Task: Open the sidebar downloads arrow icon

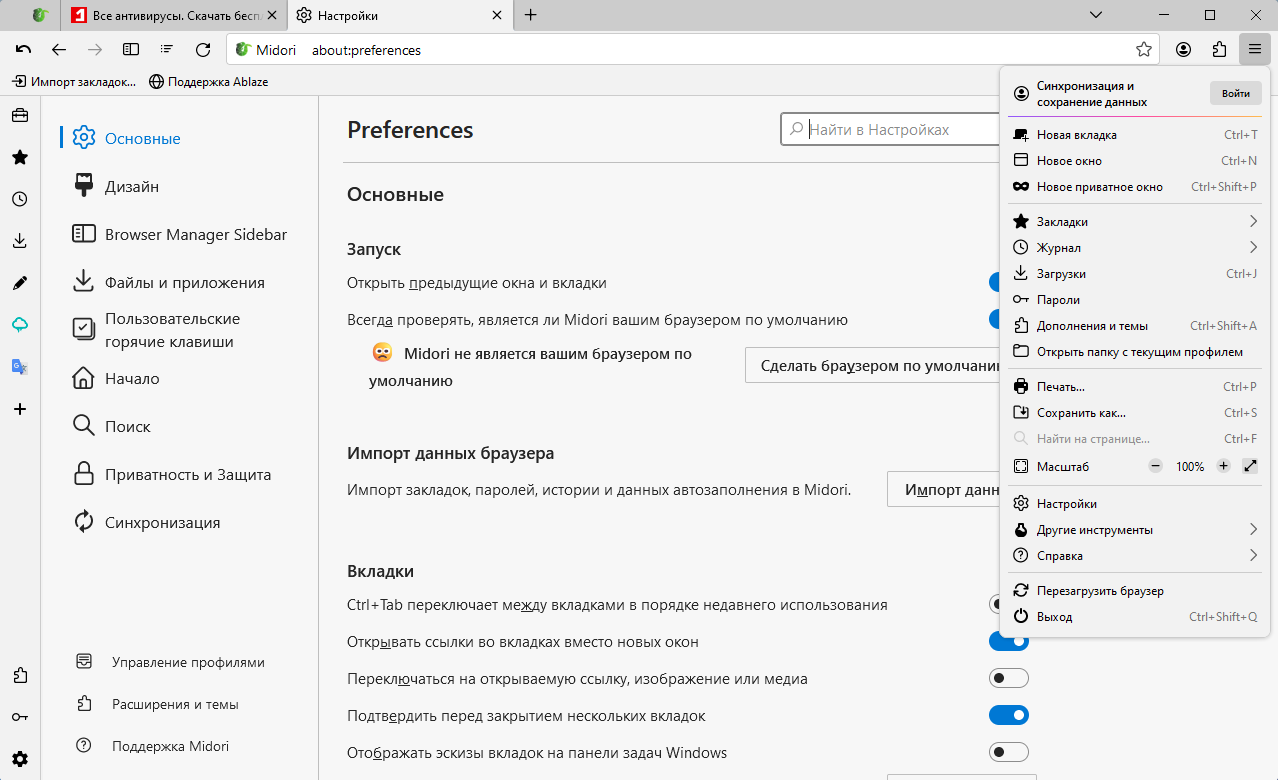Action: [20, 241]
